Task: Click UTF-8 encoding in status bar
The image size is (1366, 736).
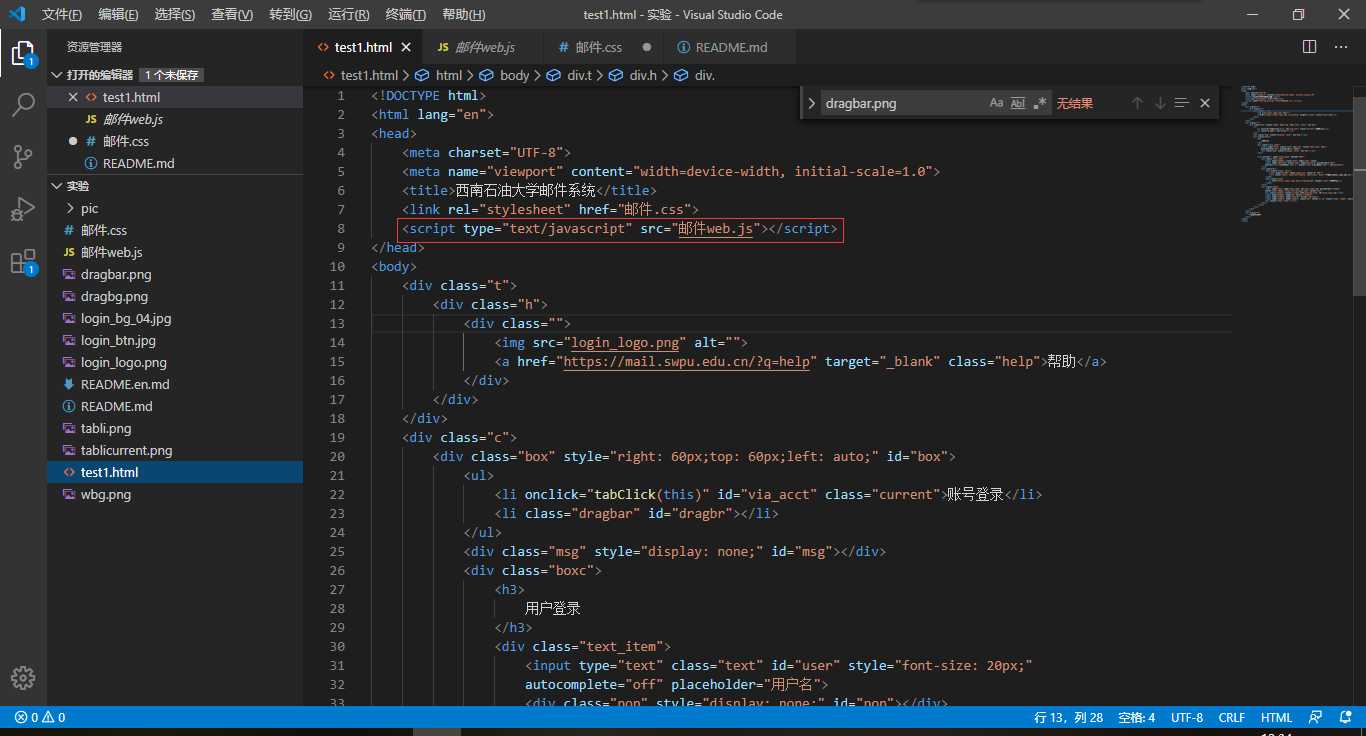Action: pyautogui.click(x=1187, y=717)
